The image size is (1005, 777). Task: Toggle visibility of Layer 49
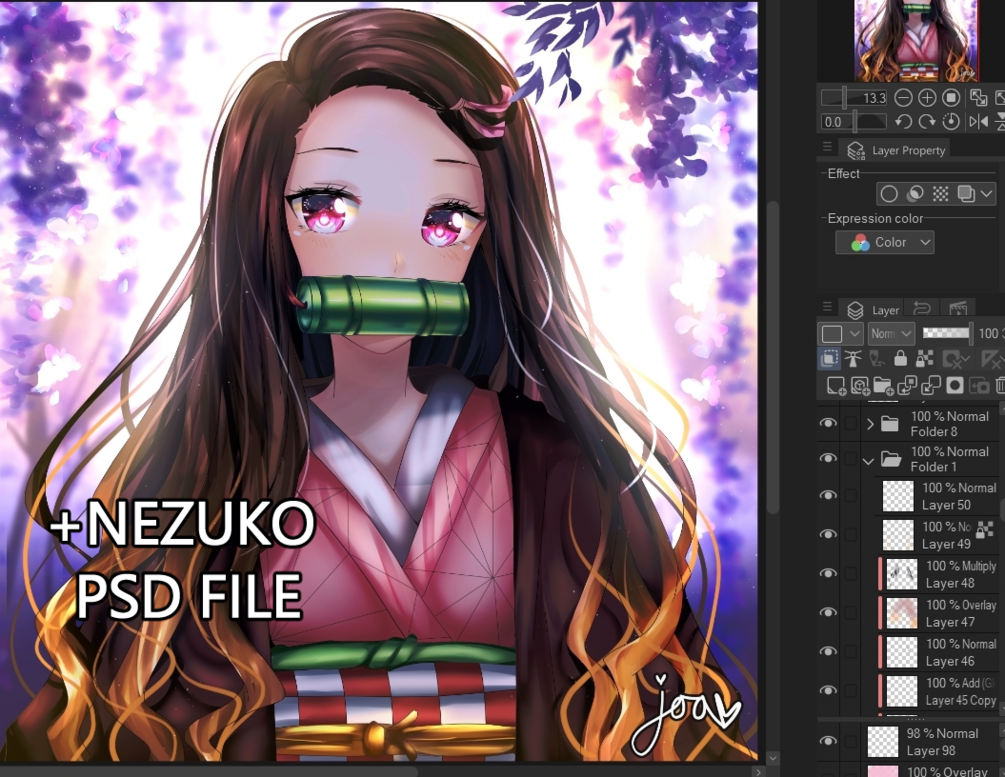(828, 535)
